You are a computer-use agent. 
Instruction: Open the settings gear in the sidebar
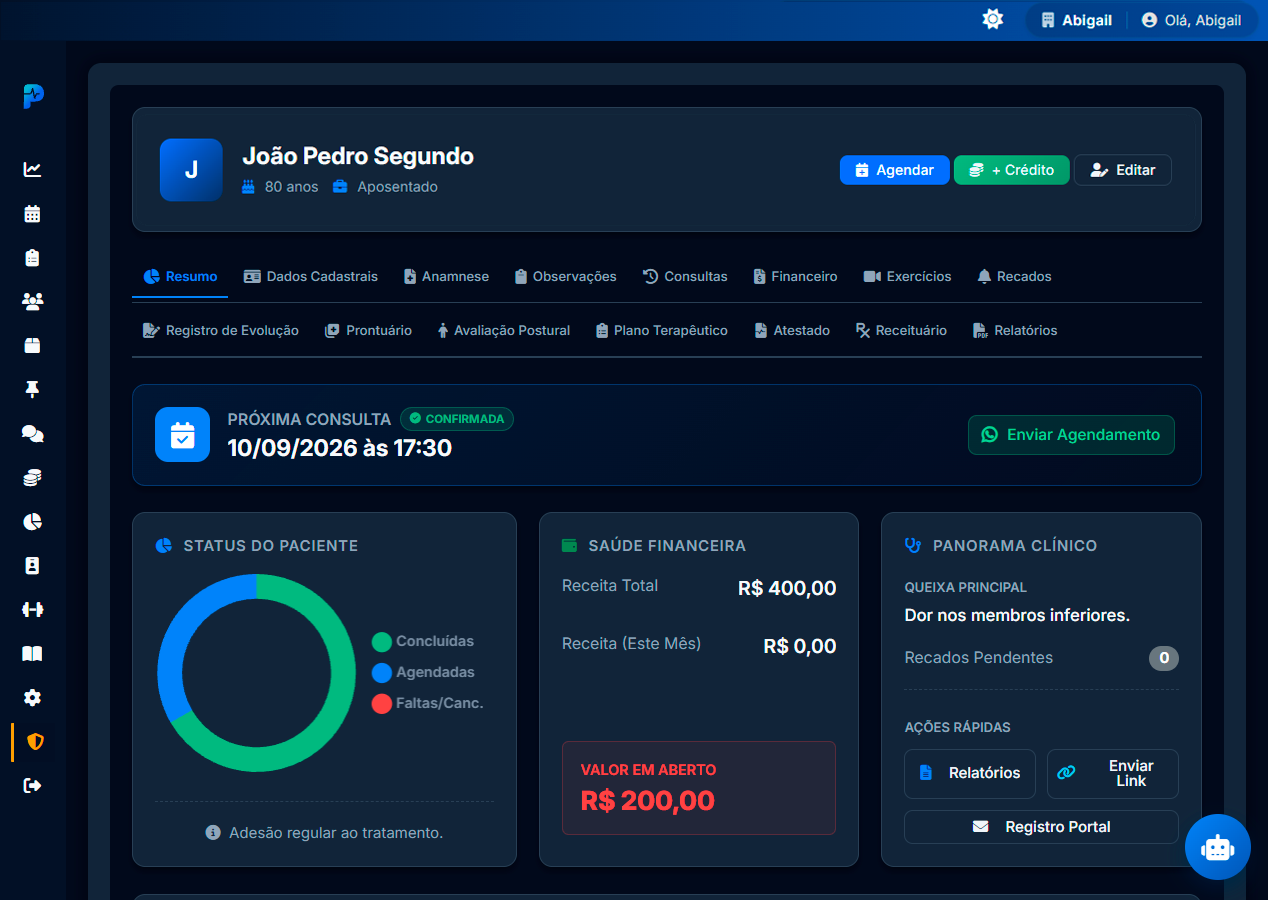[33, 698]
